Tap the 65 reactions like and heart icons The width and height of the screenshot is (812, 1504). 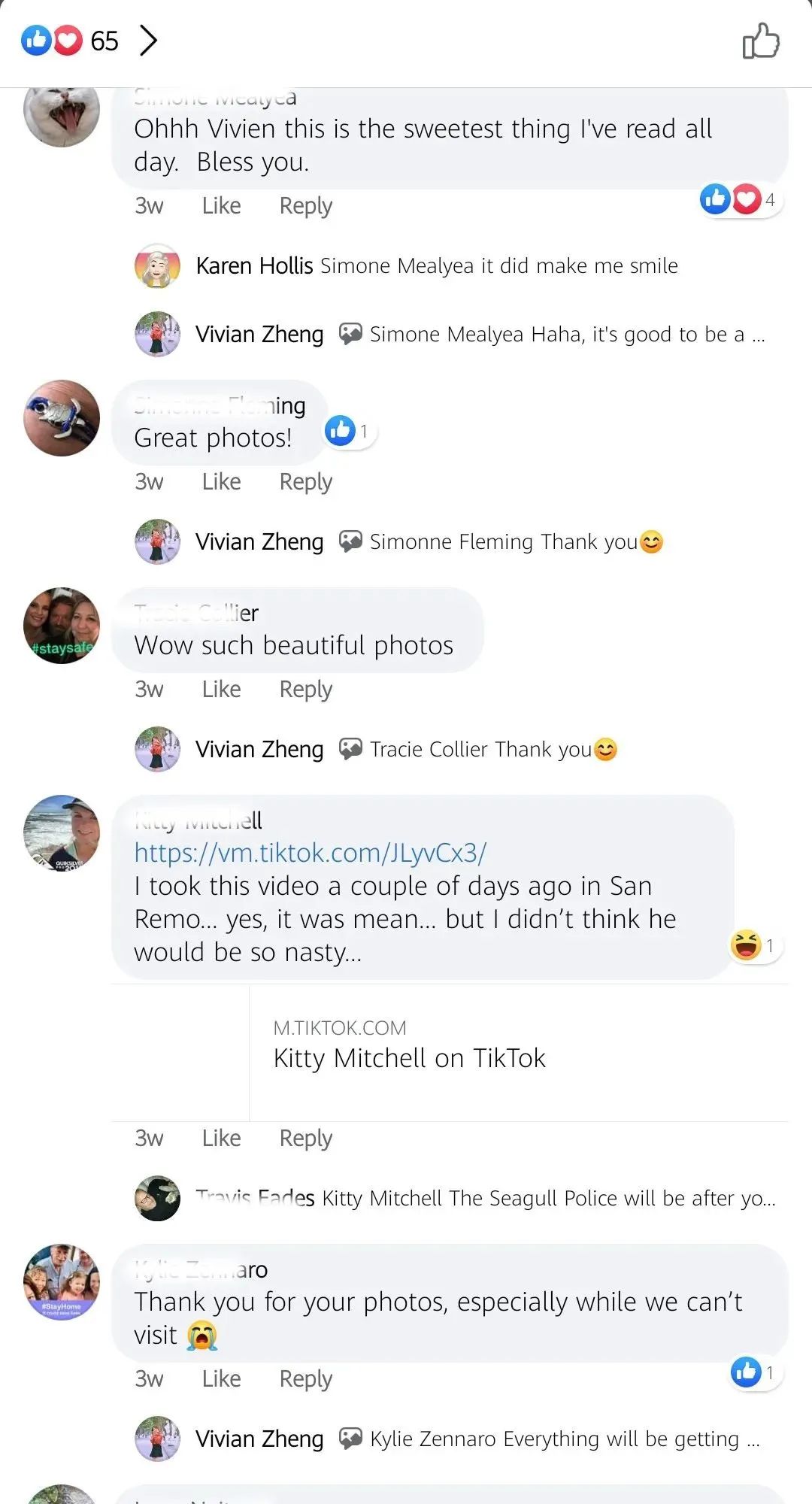(51, 41)
